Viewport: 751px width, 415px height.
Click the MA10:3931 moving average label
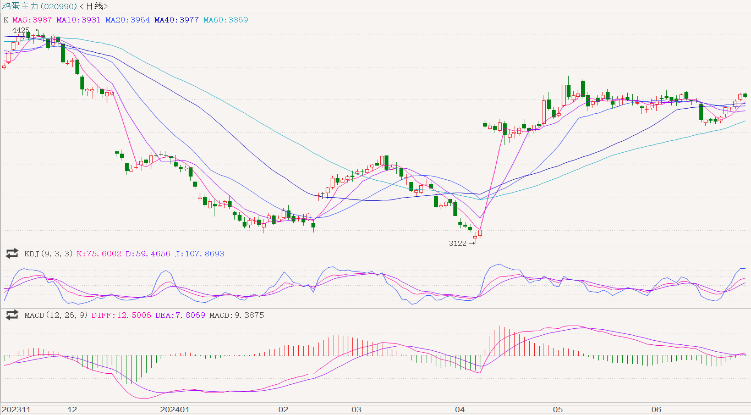pos(78,20)
